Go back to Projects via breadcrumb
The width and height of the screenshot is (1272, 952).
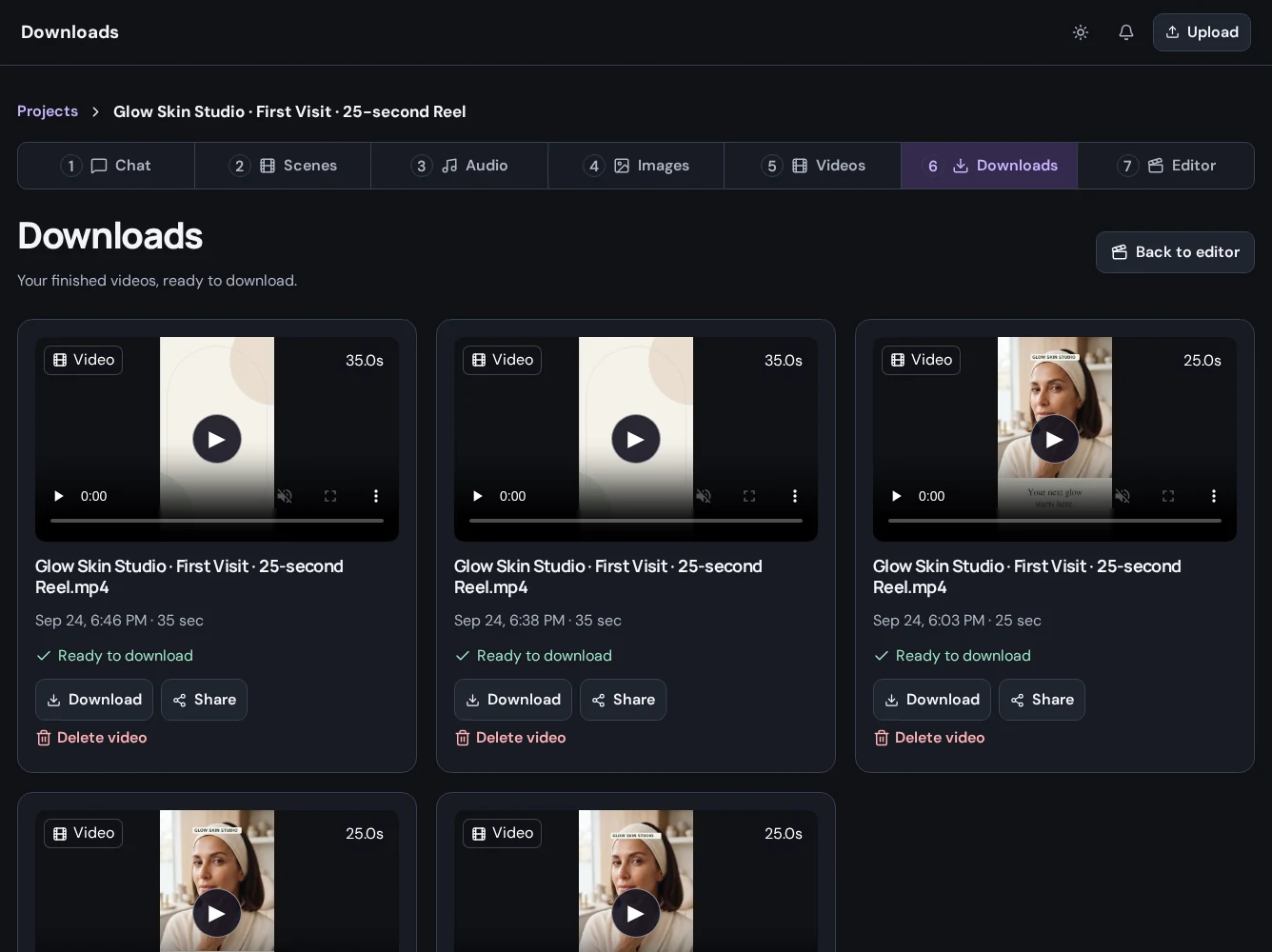click(48, 111)
